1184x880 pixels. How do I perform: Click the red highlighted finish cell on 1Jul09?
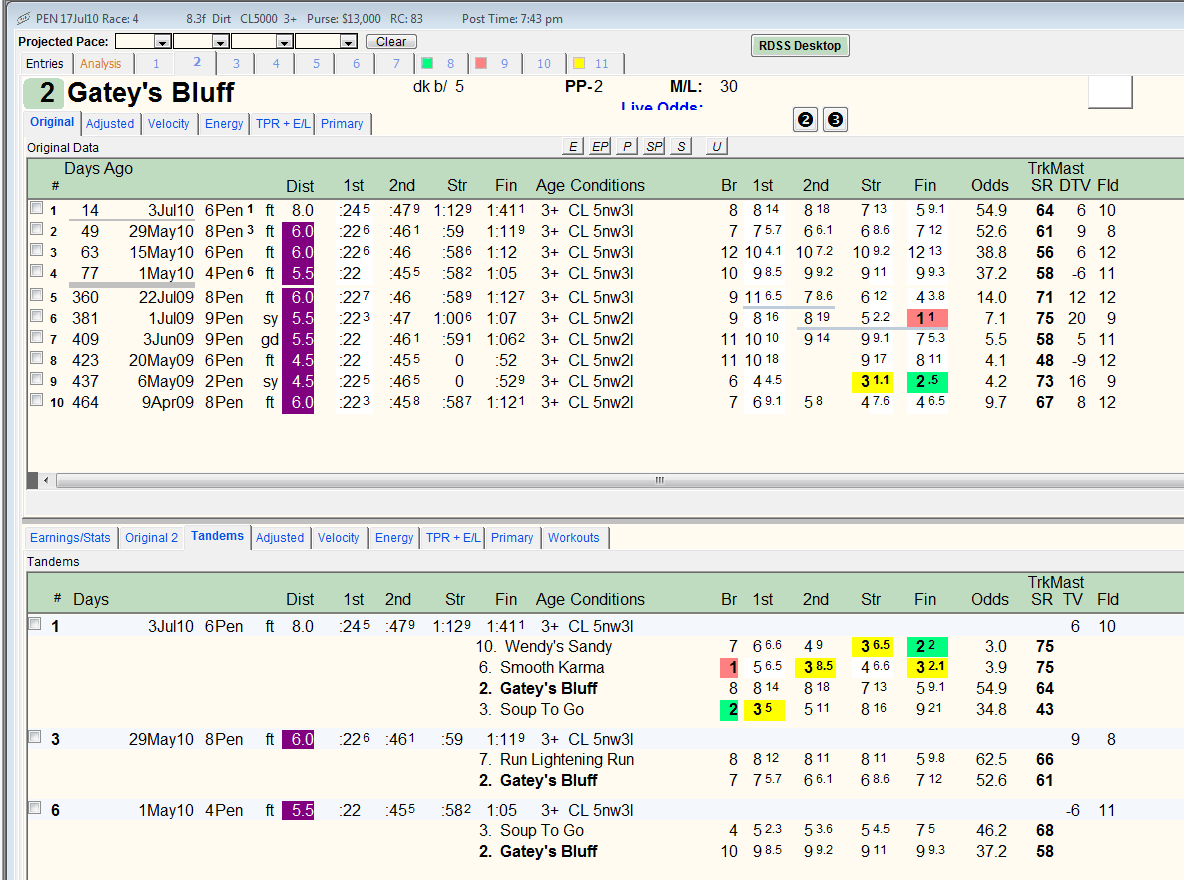pyautogui.click(x=927, y=318)
